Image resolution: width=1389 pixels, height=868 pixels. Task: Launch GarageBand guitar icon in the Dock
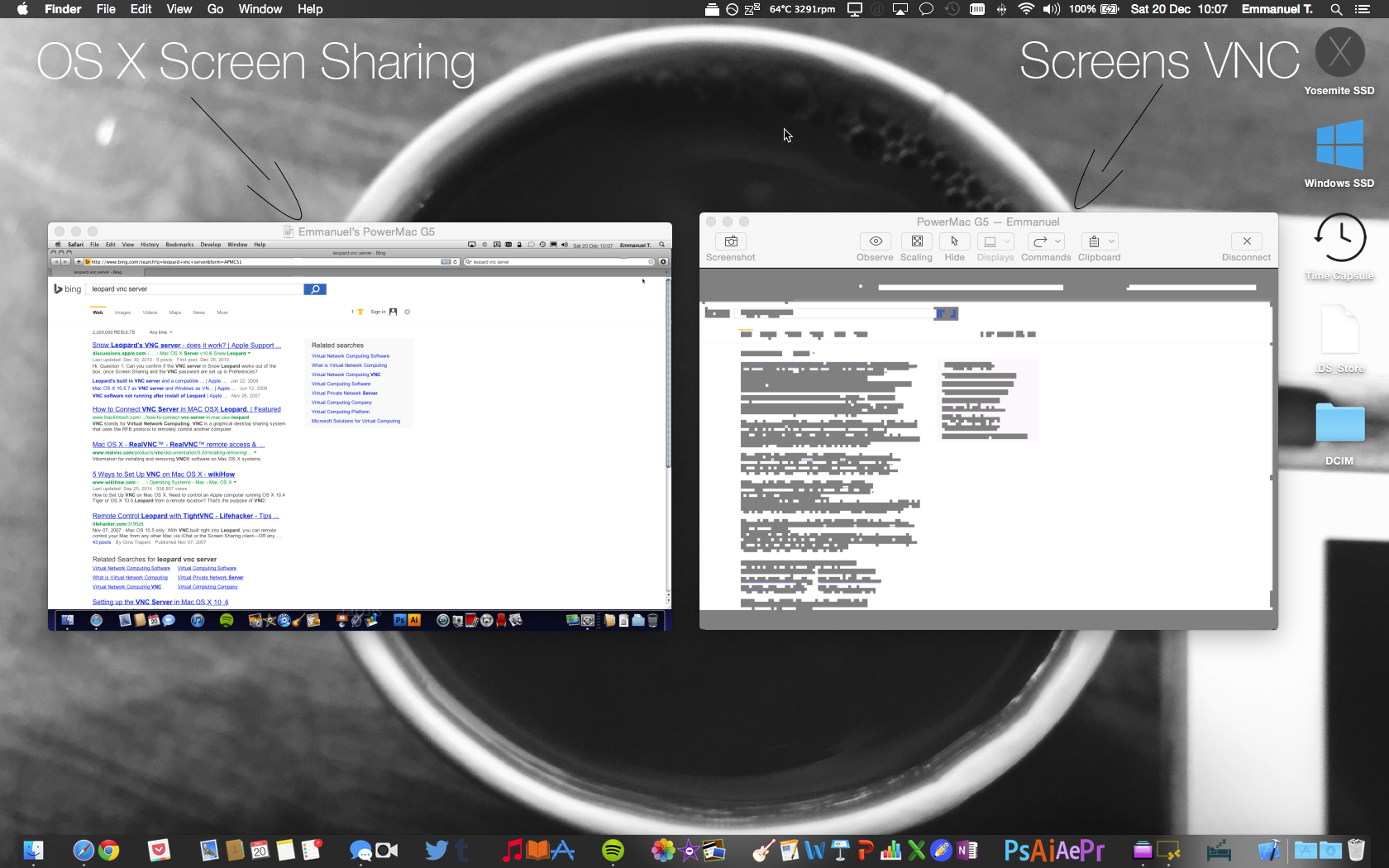pyautogui.click(x=764, y=850)
